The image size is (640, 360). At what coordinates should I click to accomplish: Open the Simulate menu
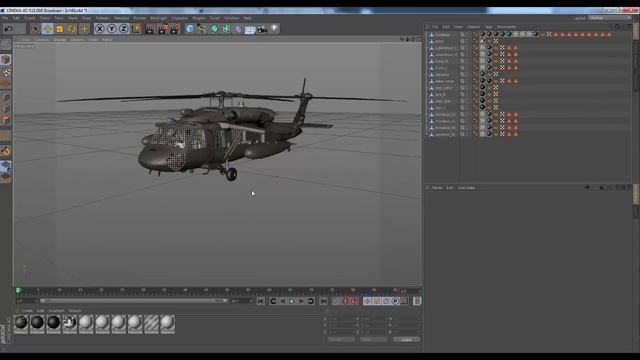tap(121, 18)
